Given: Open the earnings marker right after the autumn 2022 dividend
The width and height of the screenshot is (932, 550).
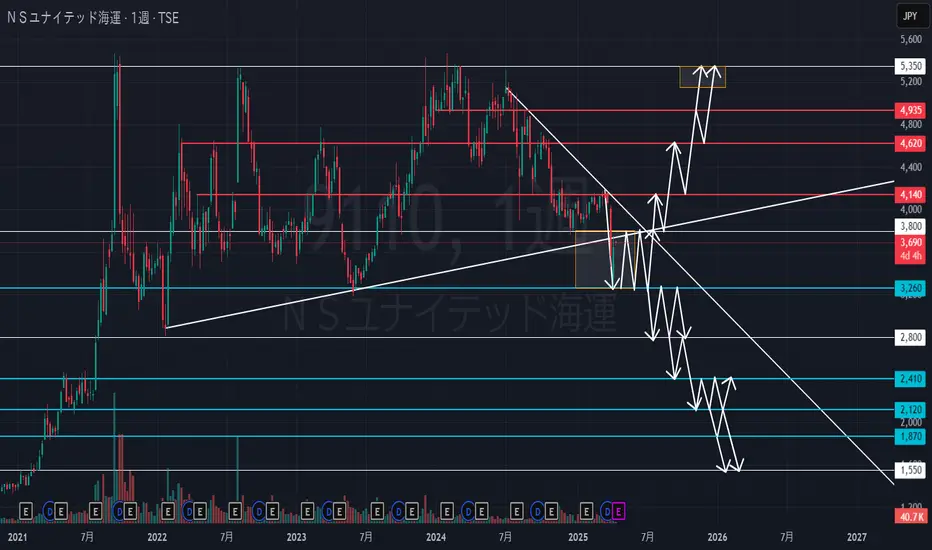Looking at the screenshot, I should [272, 511].
